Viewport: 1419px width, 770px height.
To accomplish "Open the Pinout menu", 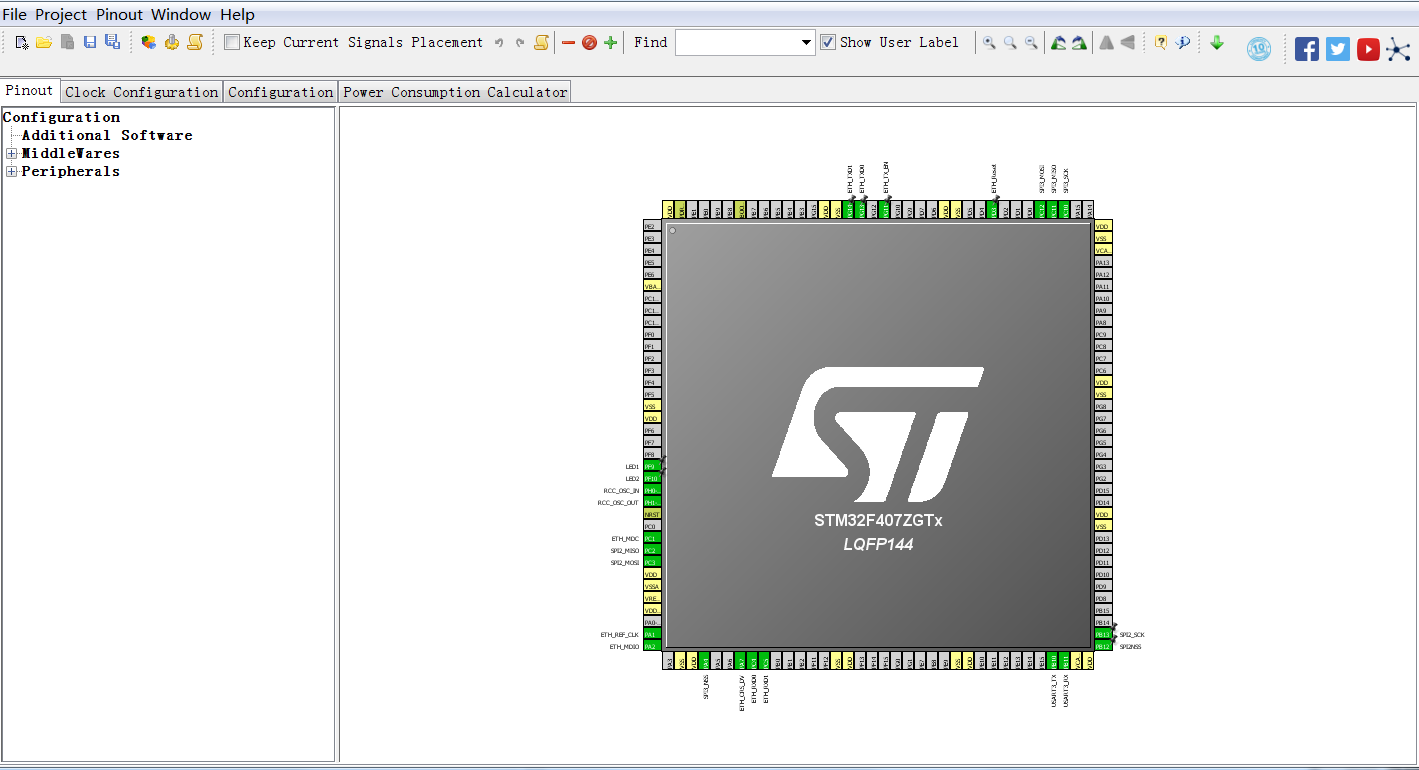I will 118,14.
